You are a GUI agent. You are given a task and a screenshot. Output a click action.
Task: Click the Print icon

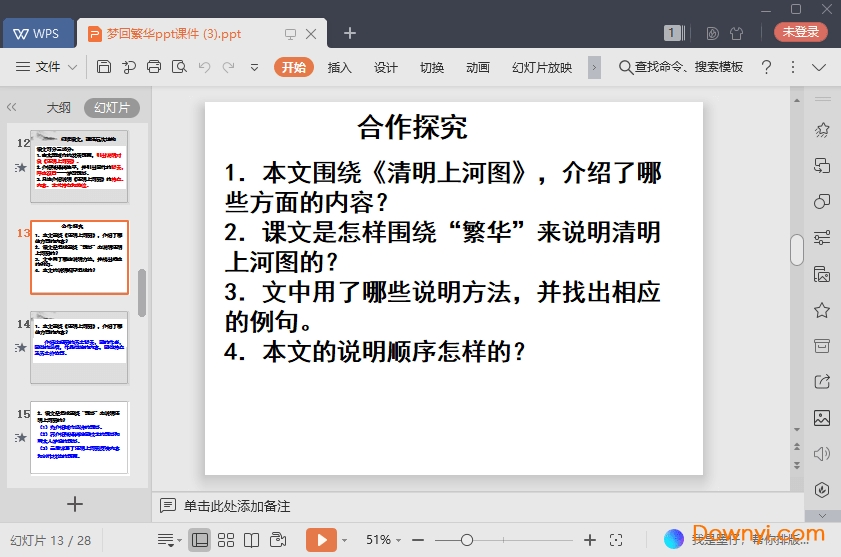[x=154, y=67]
